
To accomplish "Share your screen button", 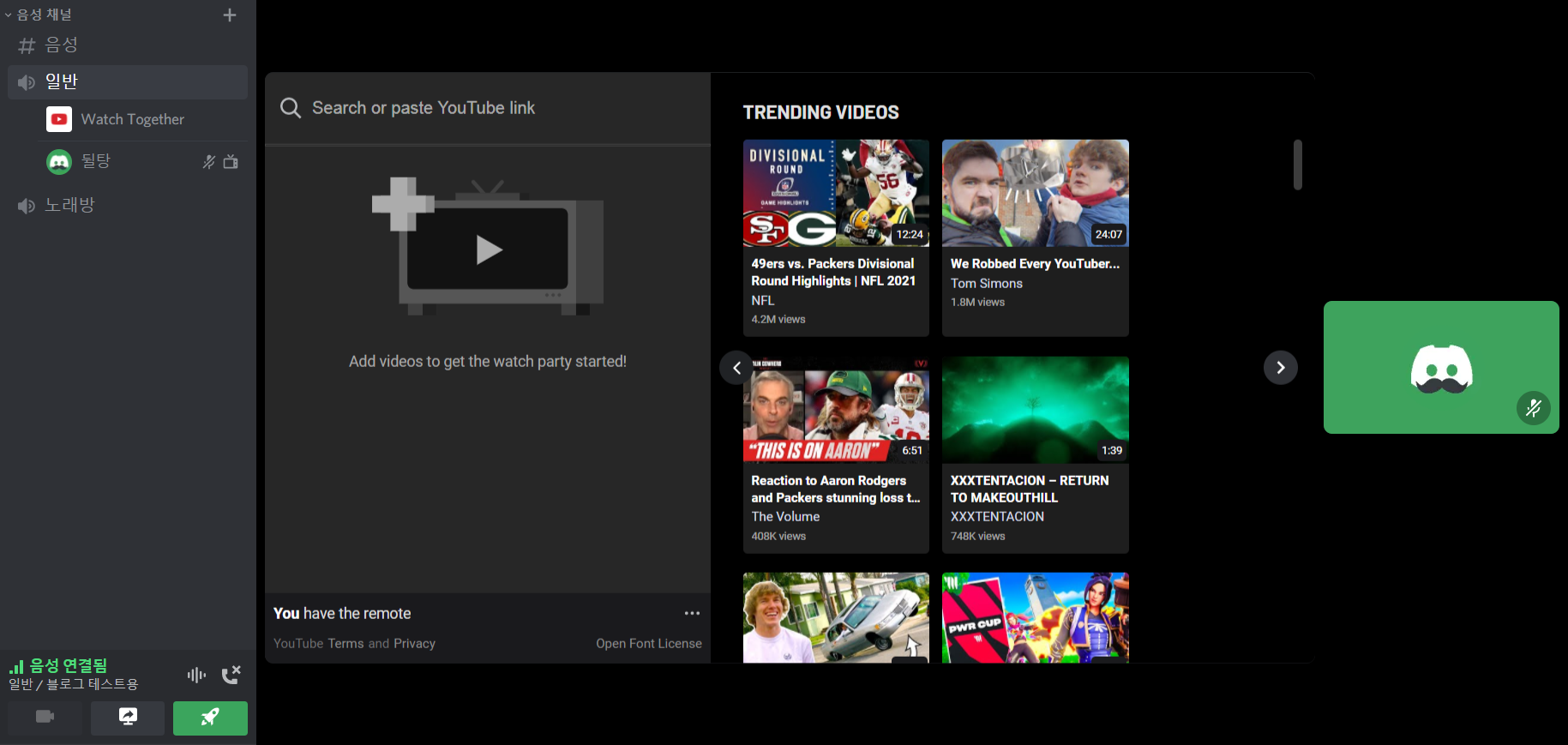I will pyautogui.click(x=128, y=718).
